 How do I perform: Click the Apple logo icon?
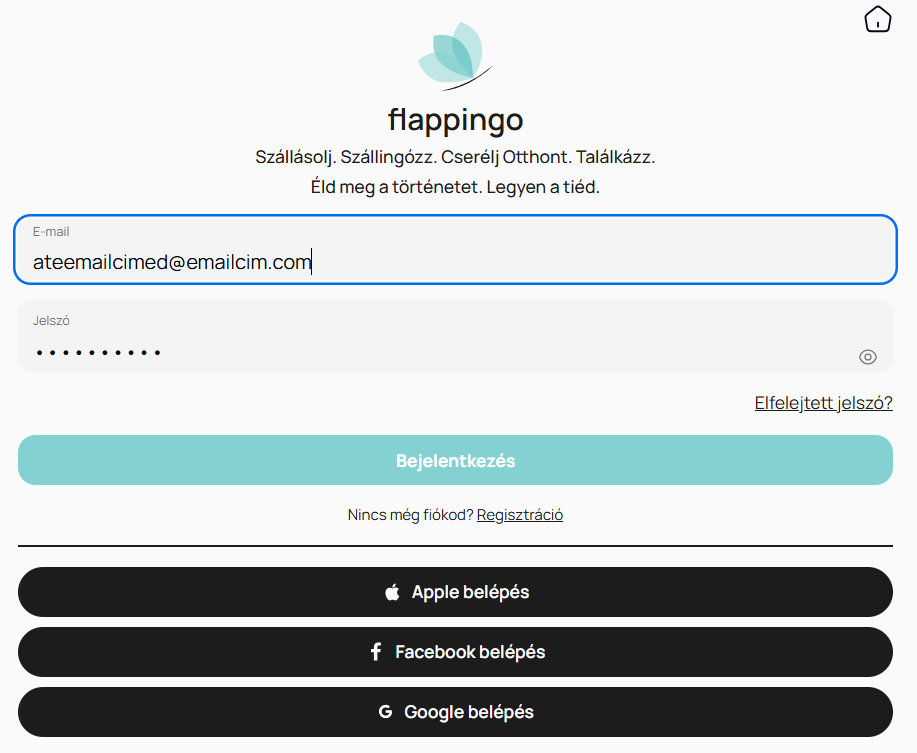(392, 592)
